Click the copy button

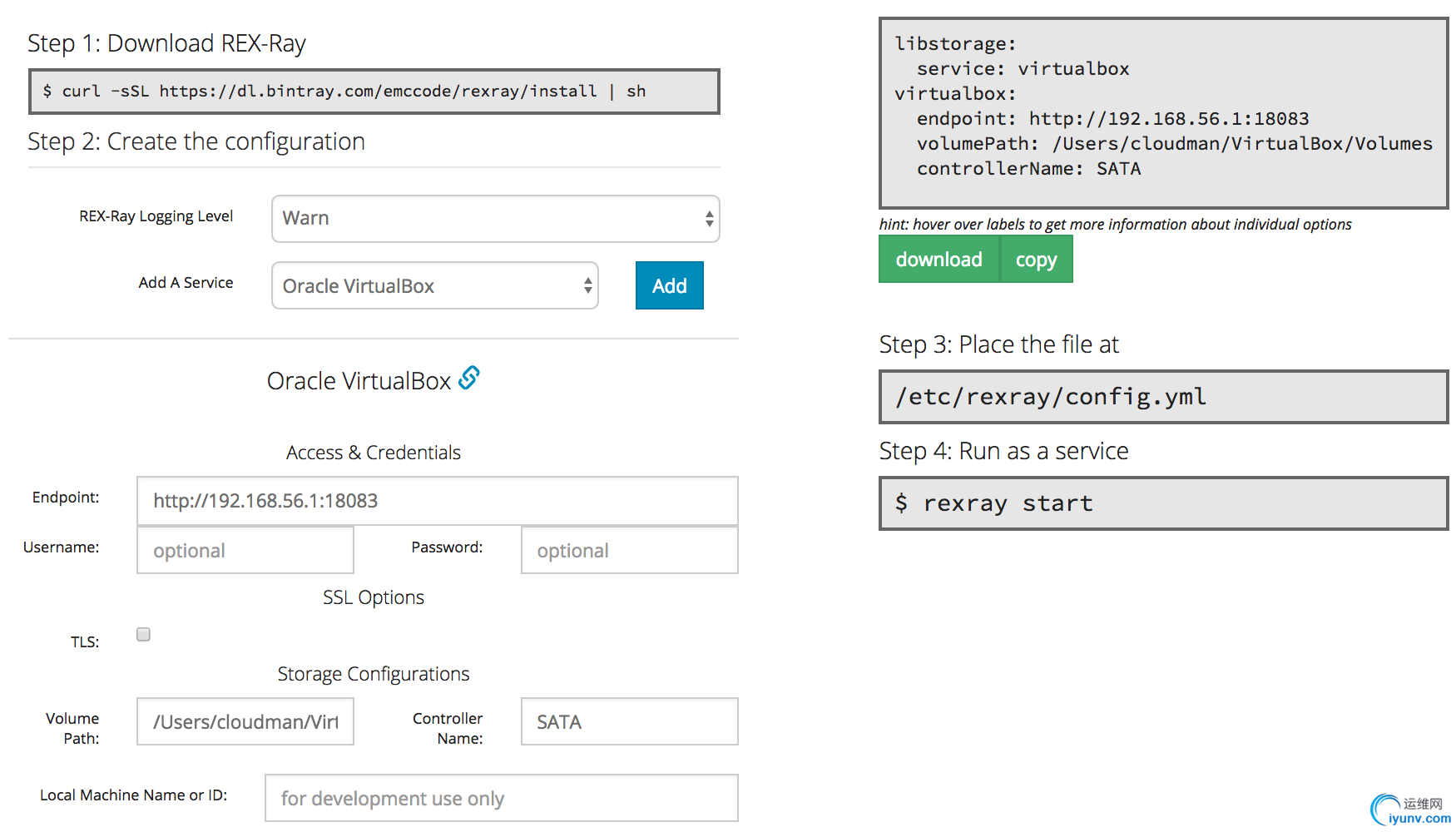(1036, 259)
